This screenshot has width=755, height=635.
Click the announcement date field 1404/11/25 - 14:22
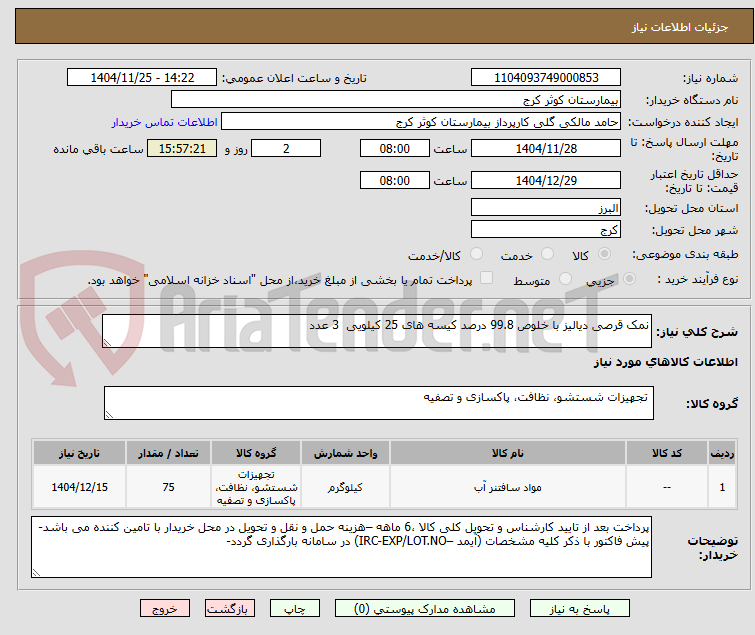tap(142, 78)
